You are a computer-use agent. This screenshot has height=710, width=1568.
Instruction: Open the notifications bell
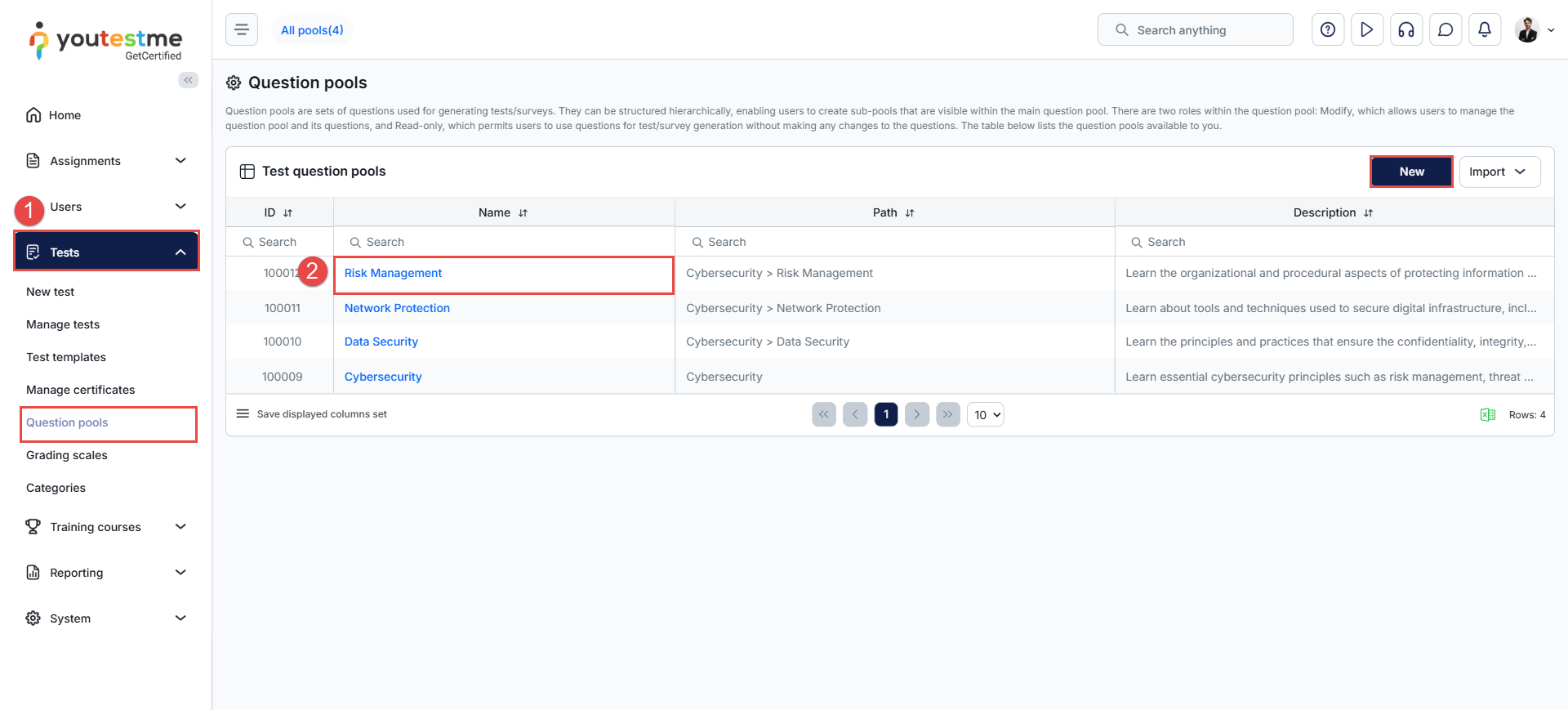1485,30
